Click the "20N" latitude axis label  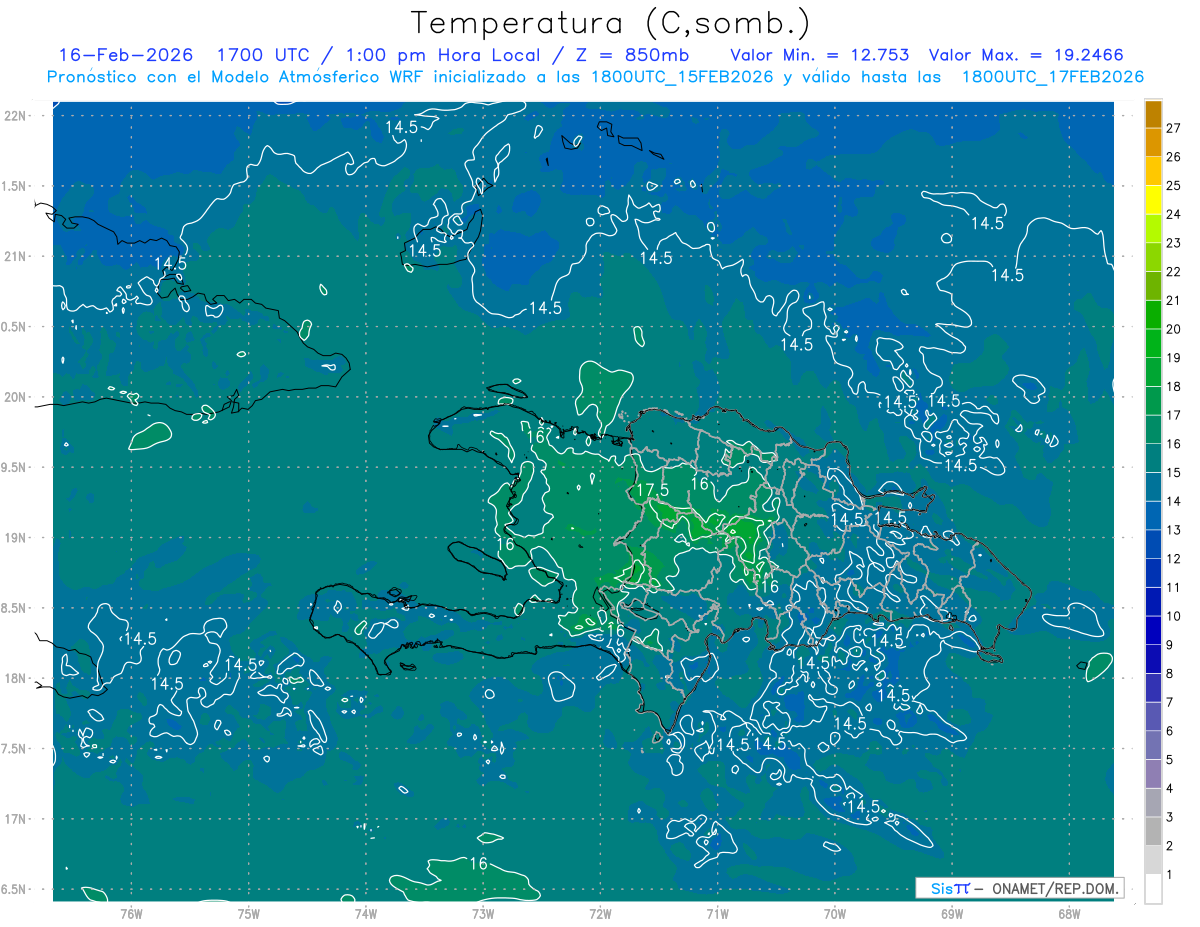[16, 397]
